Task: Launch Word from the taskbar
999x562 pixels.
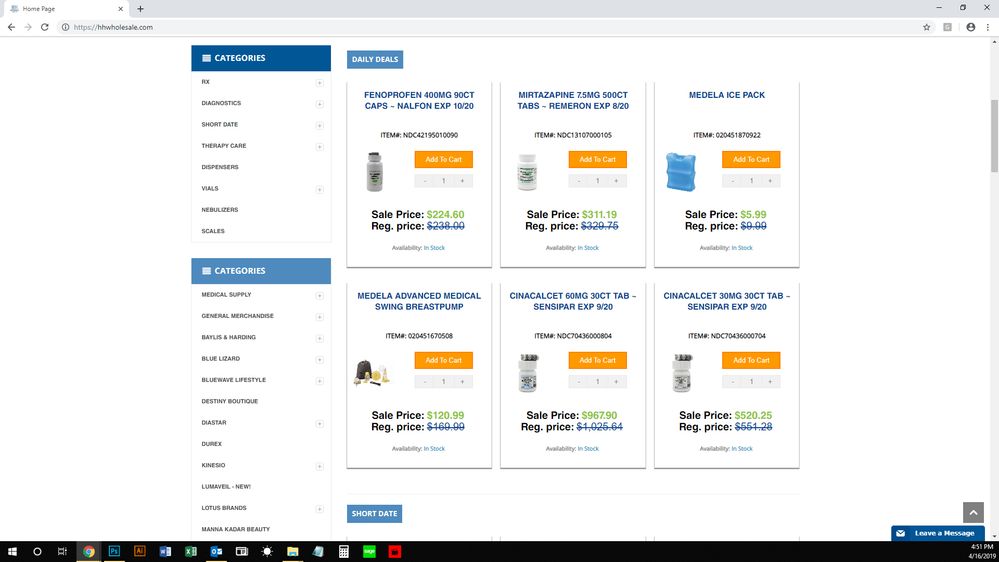Action: (165, 551)
